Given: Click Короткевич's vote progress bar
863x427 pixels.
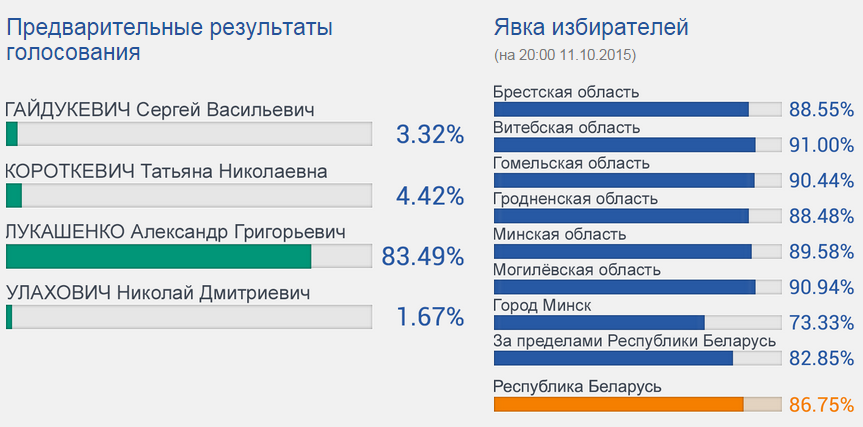Looking at the screenshot, I should (189, 195).
